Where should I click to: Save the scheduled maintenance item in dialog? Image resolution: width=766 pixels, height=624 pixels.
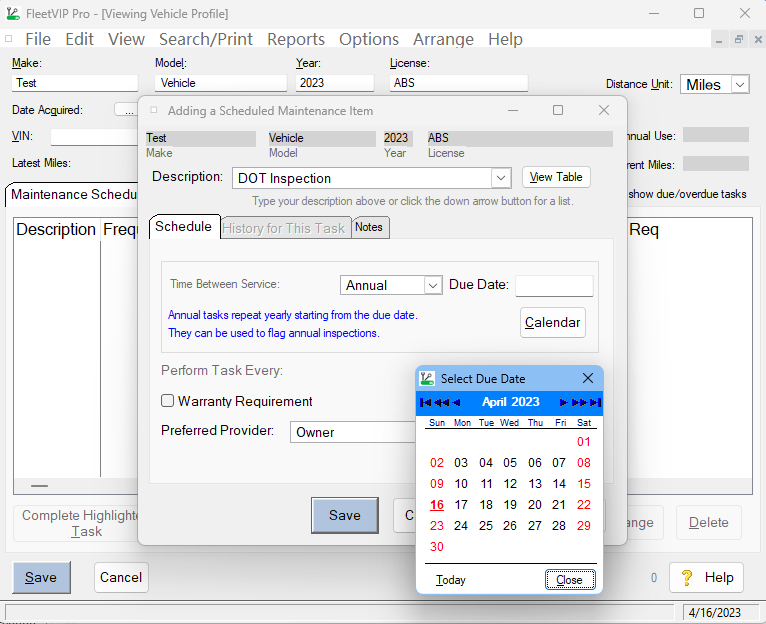(x=345, y=515)
